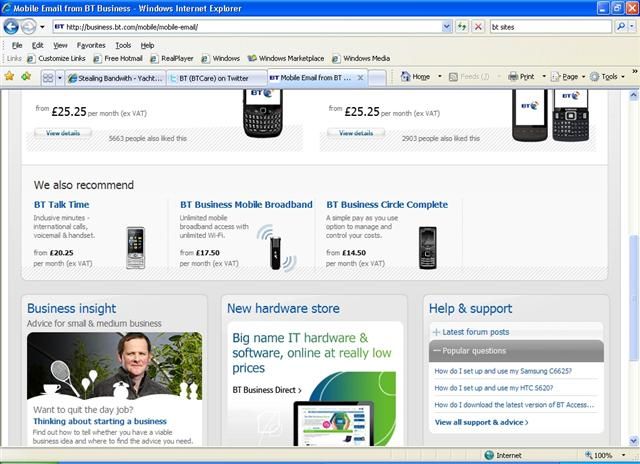640x464 pixels.
Task: Open BT Access download question link
Action: pos(514,405)
